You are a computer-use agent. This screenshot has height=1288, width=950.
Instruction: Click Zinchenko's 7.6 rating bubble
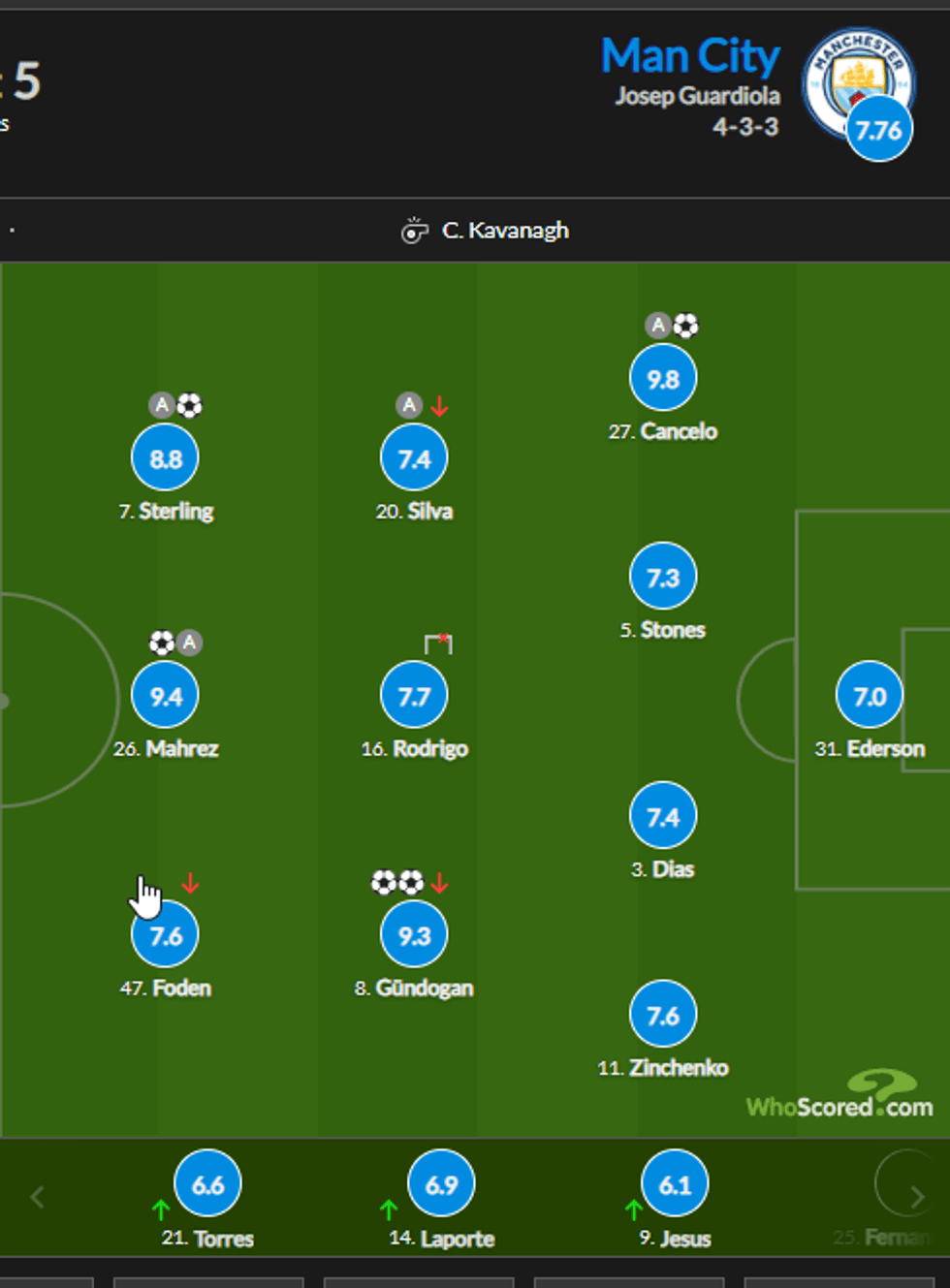(663, 1016)
